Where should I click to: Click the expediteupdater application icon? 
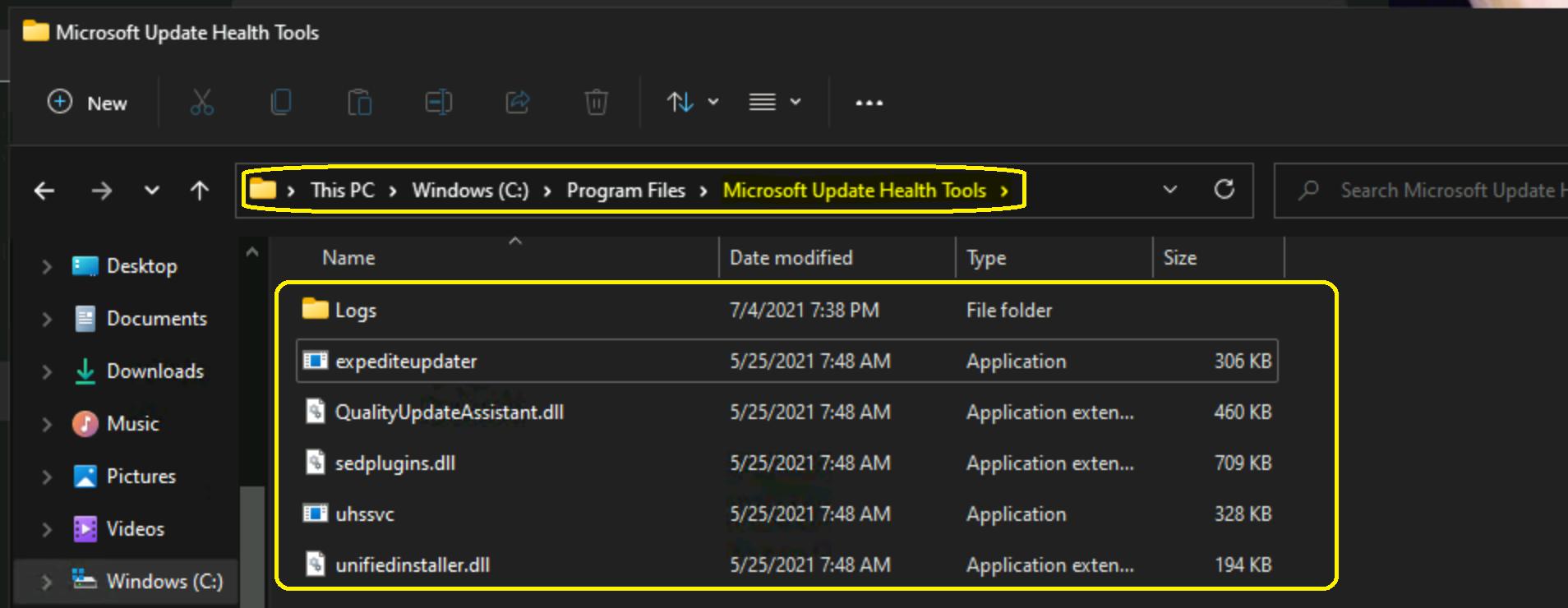click(316, 361)
